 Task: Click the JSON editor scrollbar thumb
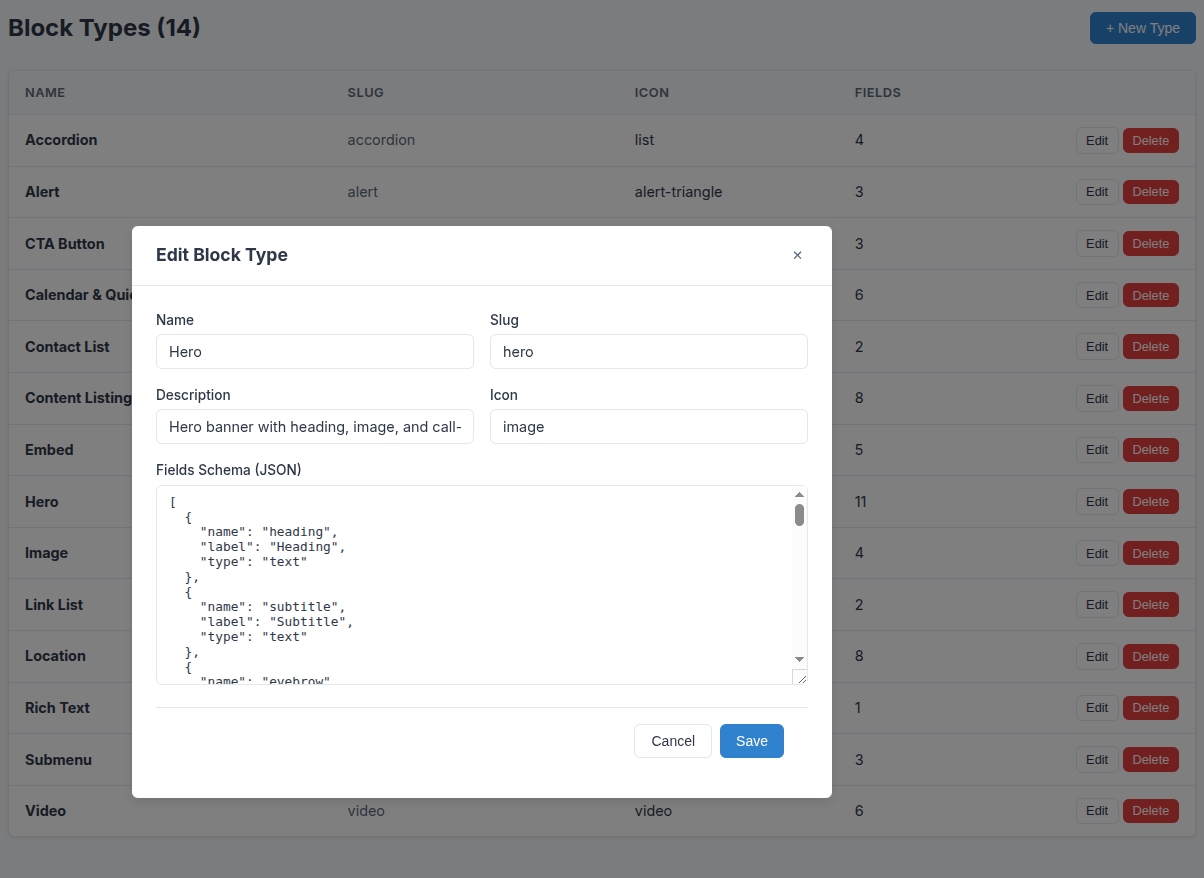click(x=799, y=514)
